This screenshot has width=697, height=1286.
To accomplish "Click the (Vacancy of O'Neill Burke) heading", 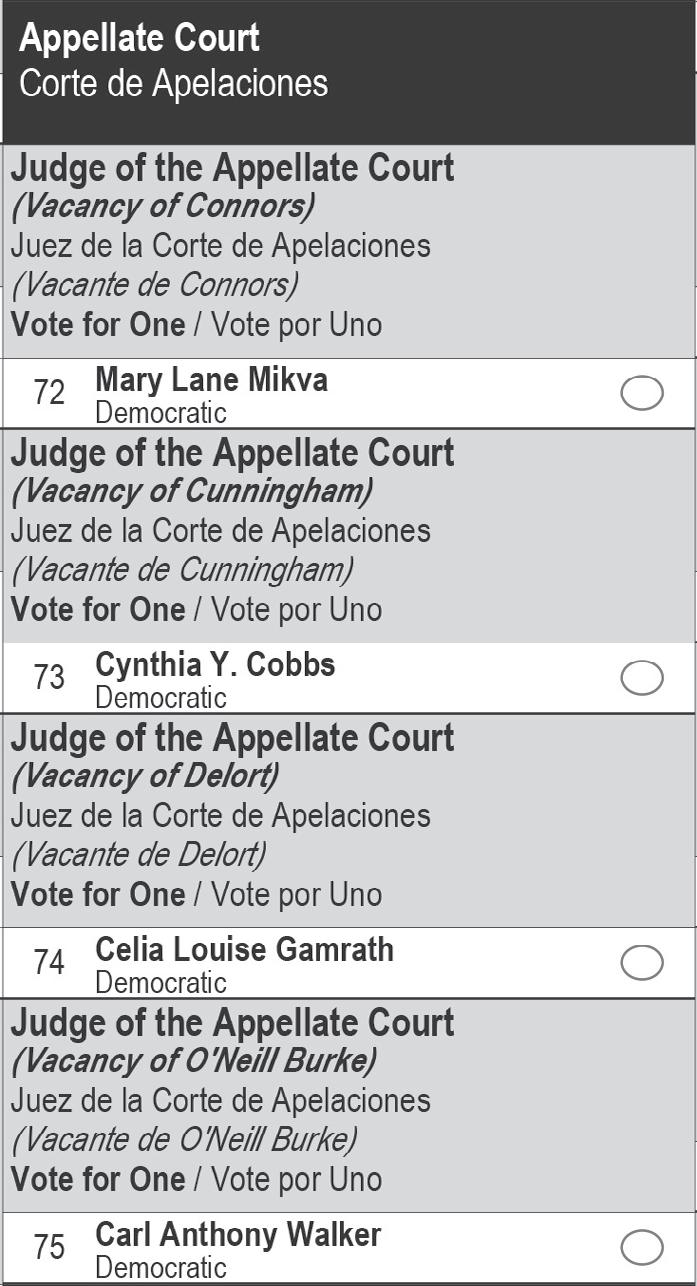I will [x=194, y=1061].
